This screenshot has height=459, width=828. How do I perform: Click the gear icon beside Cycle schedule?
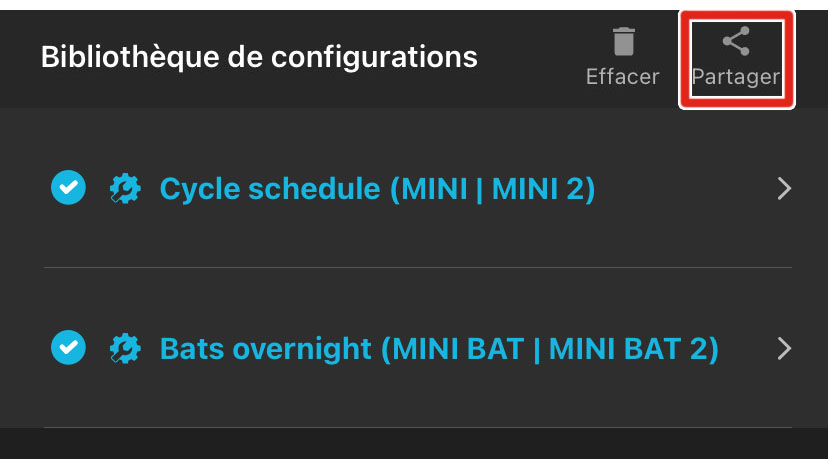[x=124, y=189]
